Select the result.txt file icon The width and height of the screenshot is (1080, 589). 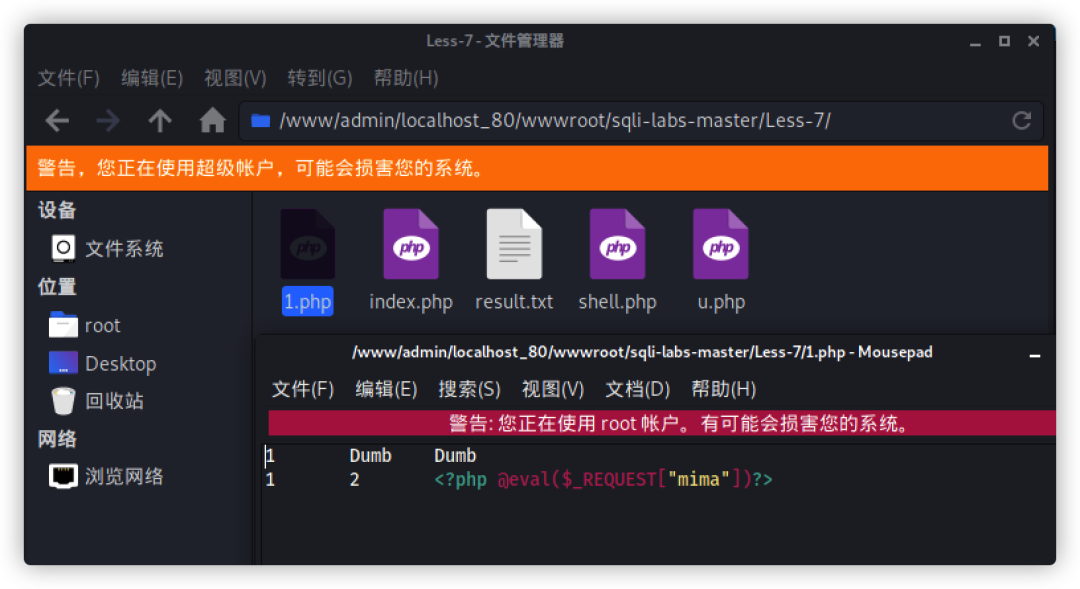pyautogui.click(x=514, y=244)
